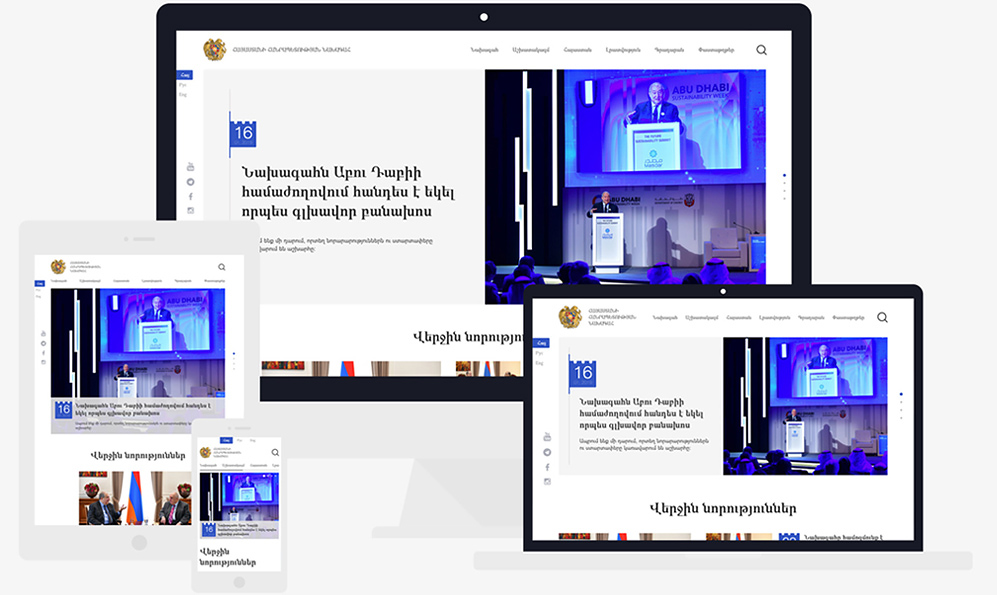Open YouTube icon in desktop monitor sidebar
Viewport: 997px width, 595px height.
190,167
